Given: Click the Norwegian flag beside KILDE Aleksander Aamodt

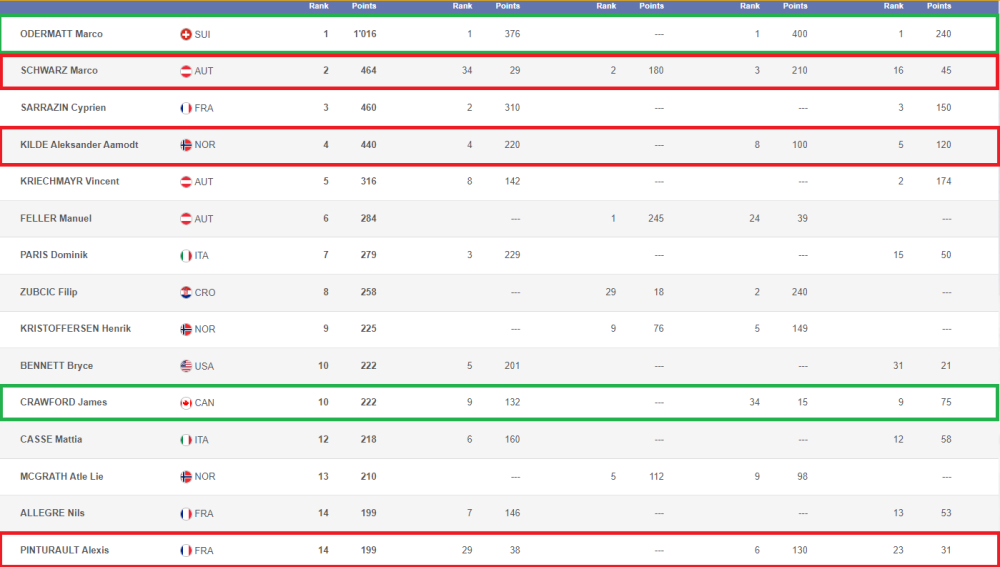Looking at the screenshot, I should coord(186,145).
